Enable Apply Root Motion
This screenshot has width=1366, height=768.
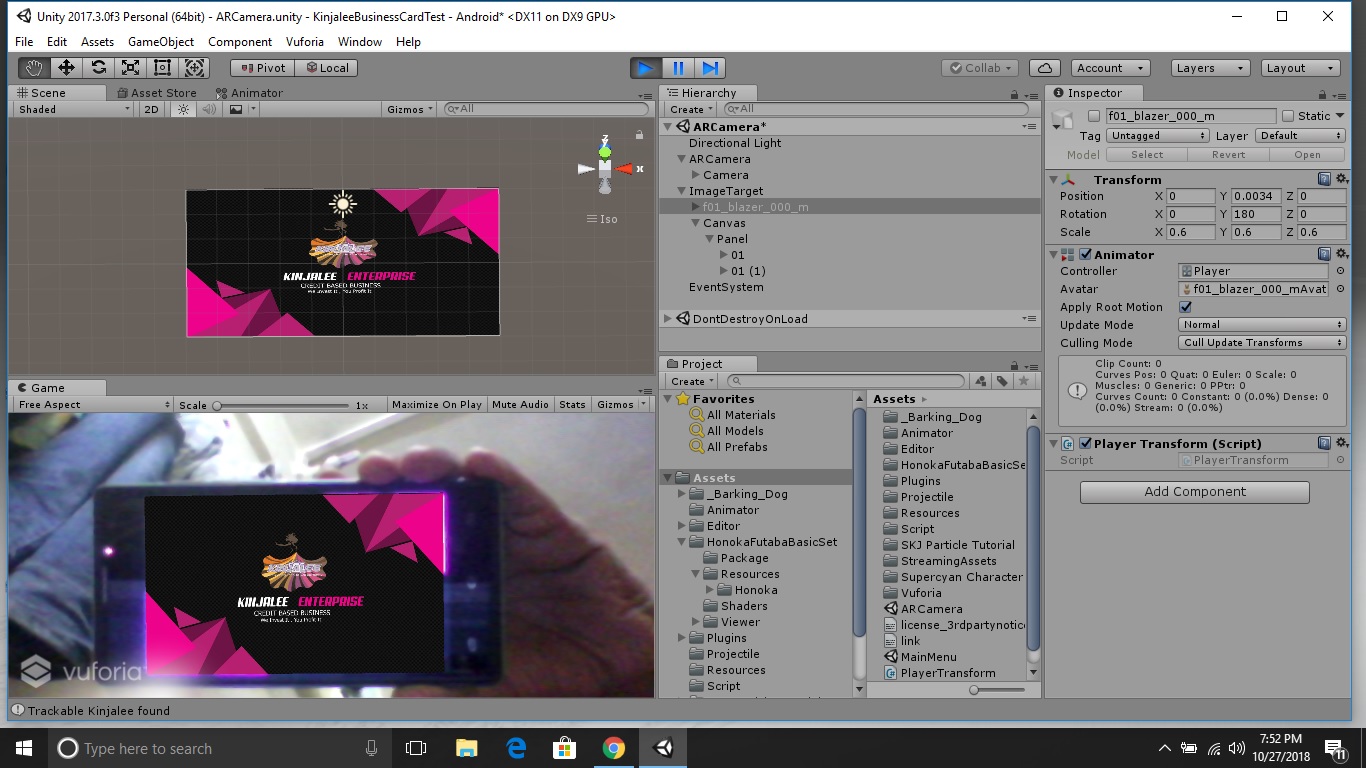tap(1186, 307)
